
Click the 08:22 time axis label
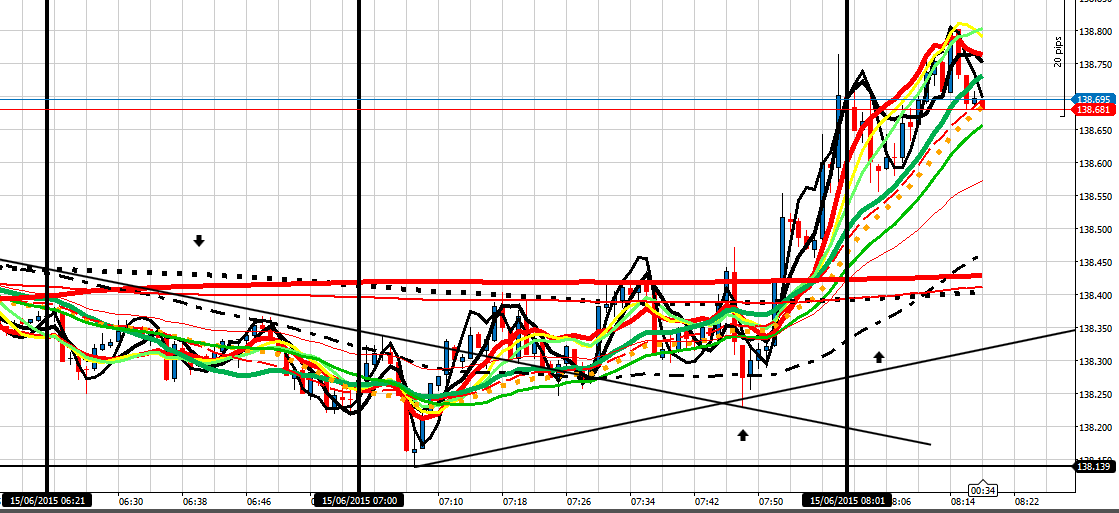[1026, 502]
